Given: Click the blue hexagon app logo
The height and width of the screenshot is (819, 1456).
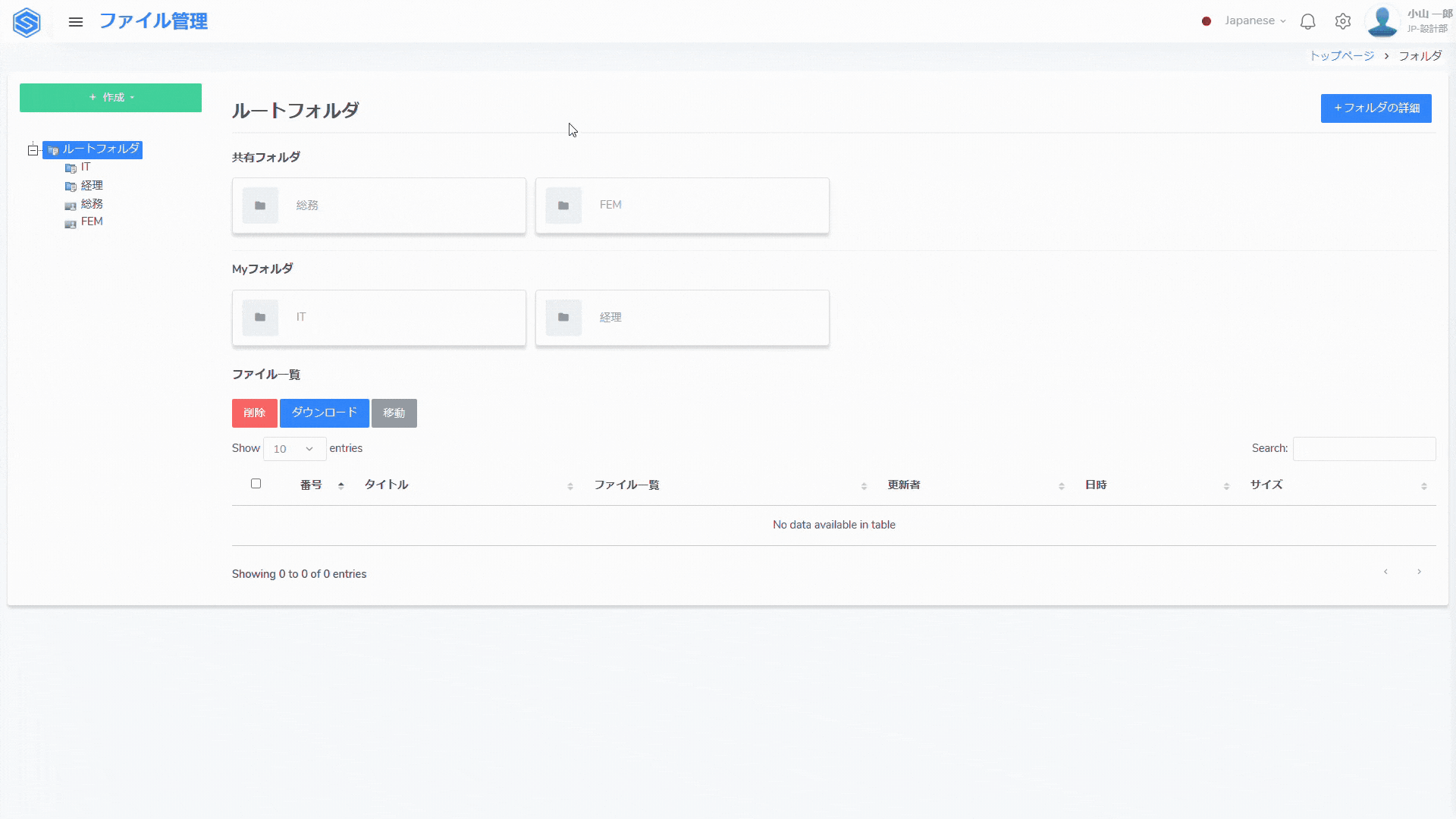Looking at the screenshot, I should [27, 22].
